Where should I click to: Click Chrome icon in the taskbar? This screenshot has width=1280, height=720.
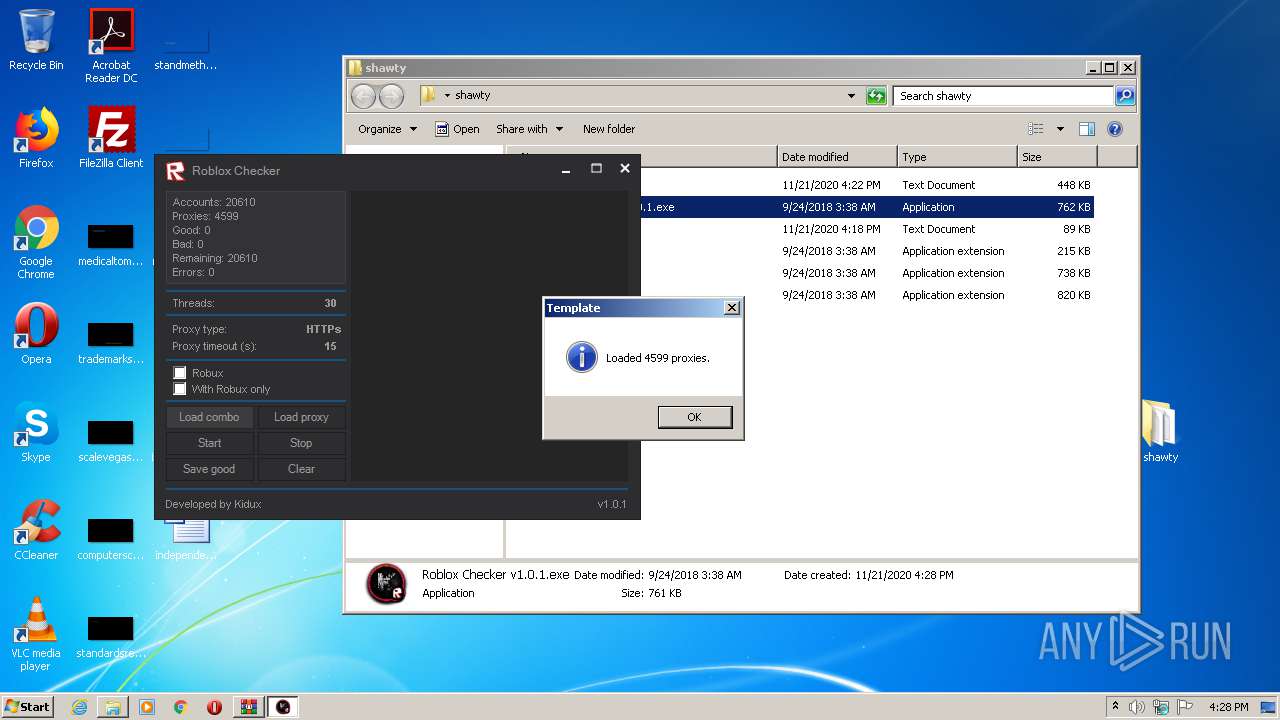coord(181,707)
